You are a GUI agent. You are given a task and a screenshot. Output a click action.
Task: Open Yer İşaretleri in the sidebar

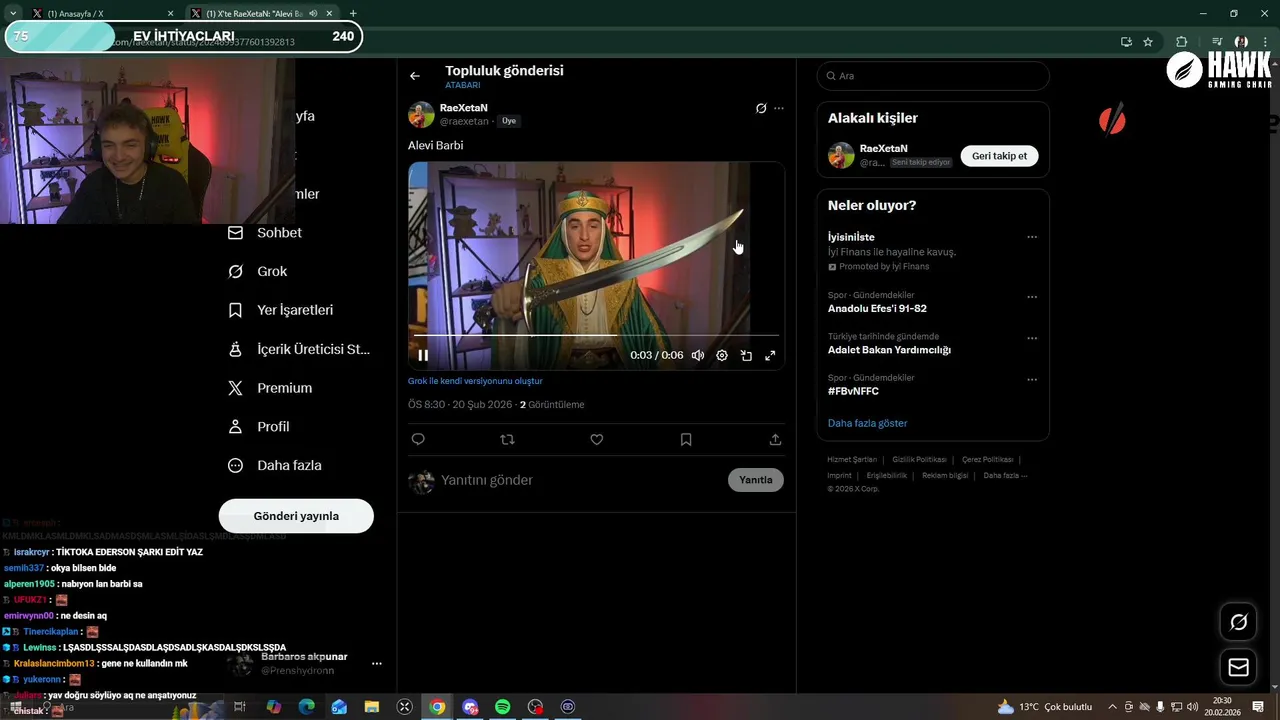281,310
